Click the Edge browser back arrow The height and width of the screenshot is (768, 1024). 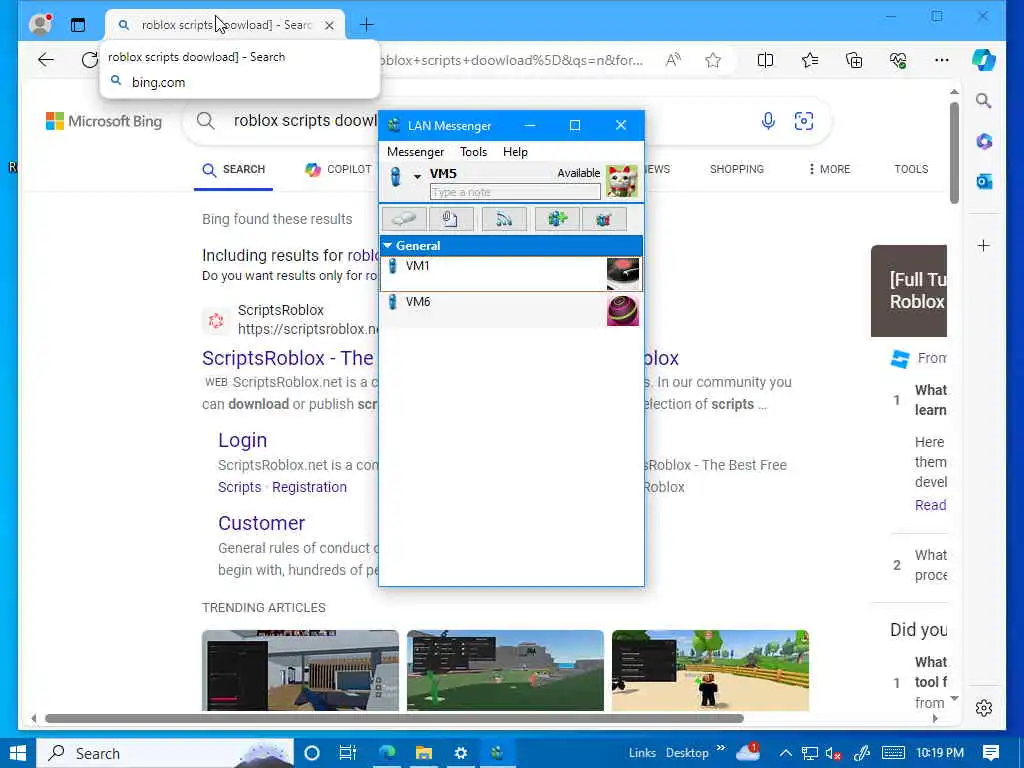[x=46, y=60]
